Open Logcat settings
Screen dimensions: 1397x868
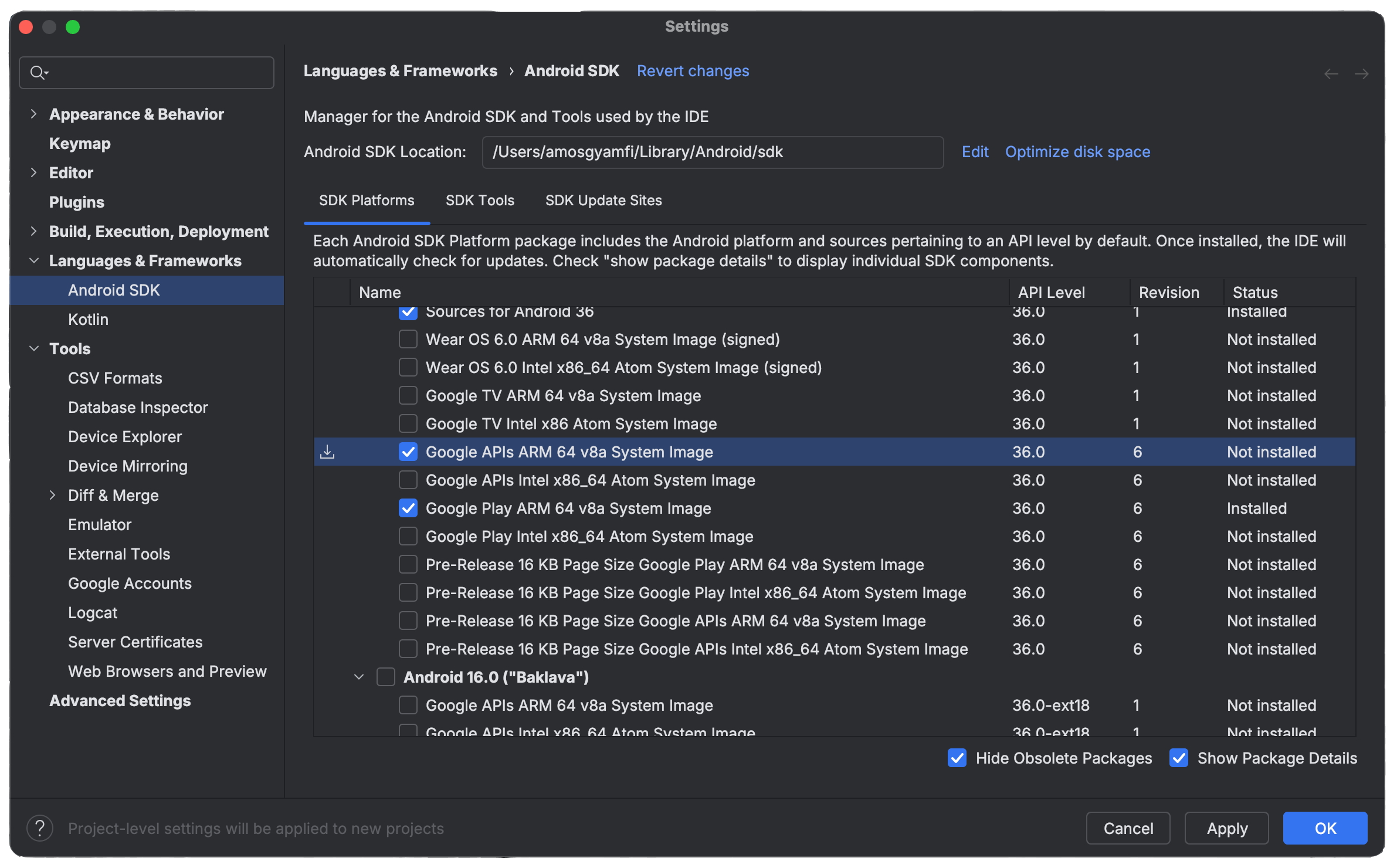click(x=93, y=612)
